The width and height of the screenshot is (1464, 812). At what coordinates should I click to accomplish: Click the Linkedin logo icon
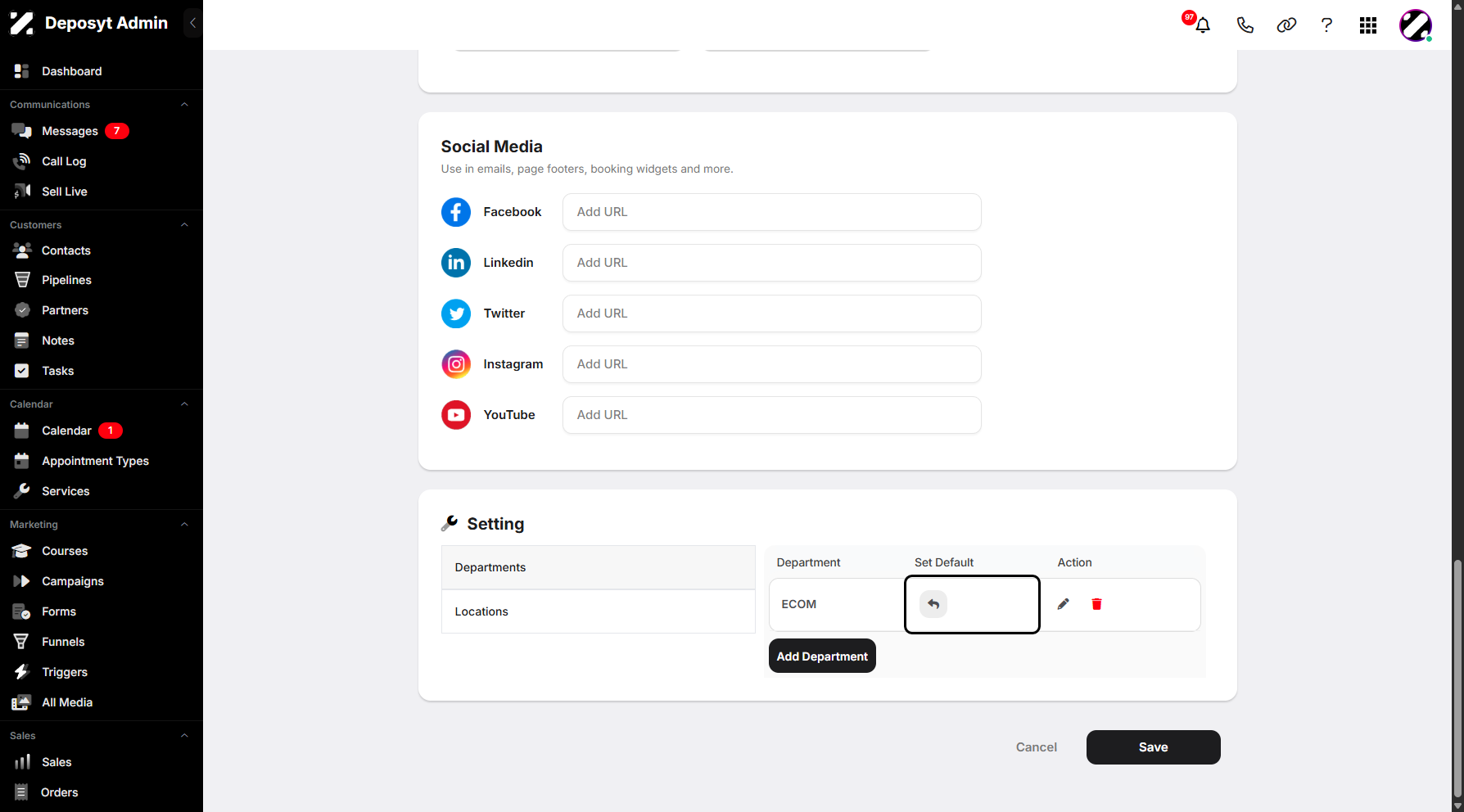tap(456, 263)
